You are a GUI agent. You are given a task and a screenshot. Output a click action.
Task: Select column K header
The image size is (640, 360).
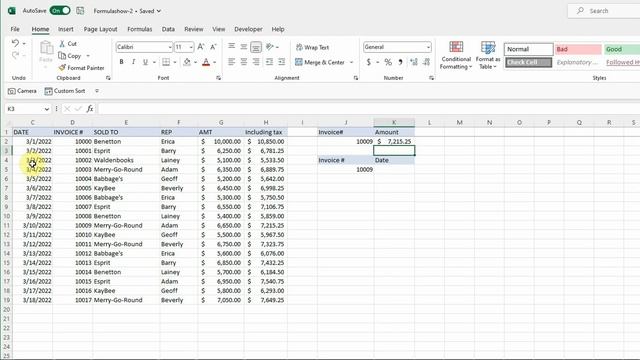coord(394,122)
